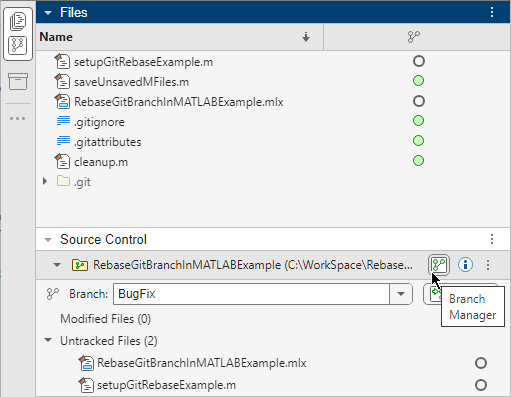
Task: Click the Untracked Files (2) heading
Action: 109,341
